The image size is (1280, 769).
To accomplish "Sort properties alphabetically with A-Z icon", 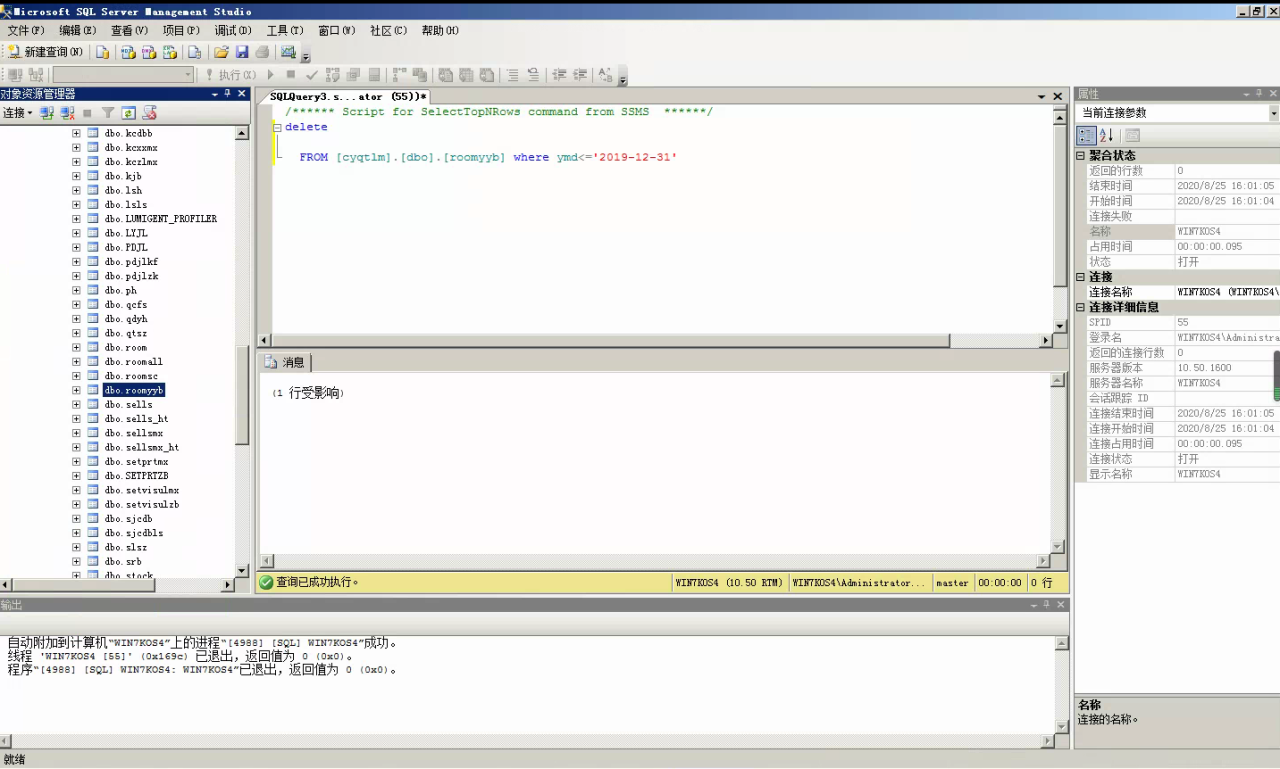I will point(1106,135).
